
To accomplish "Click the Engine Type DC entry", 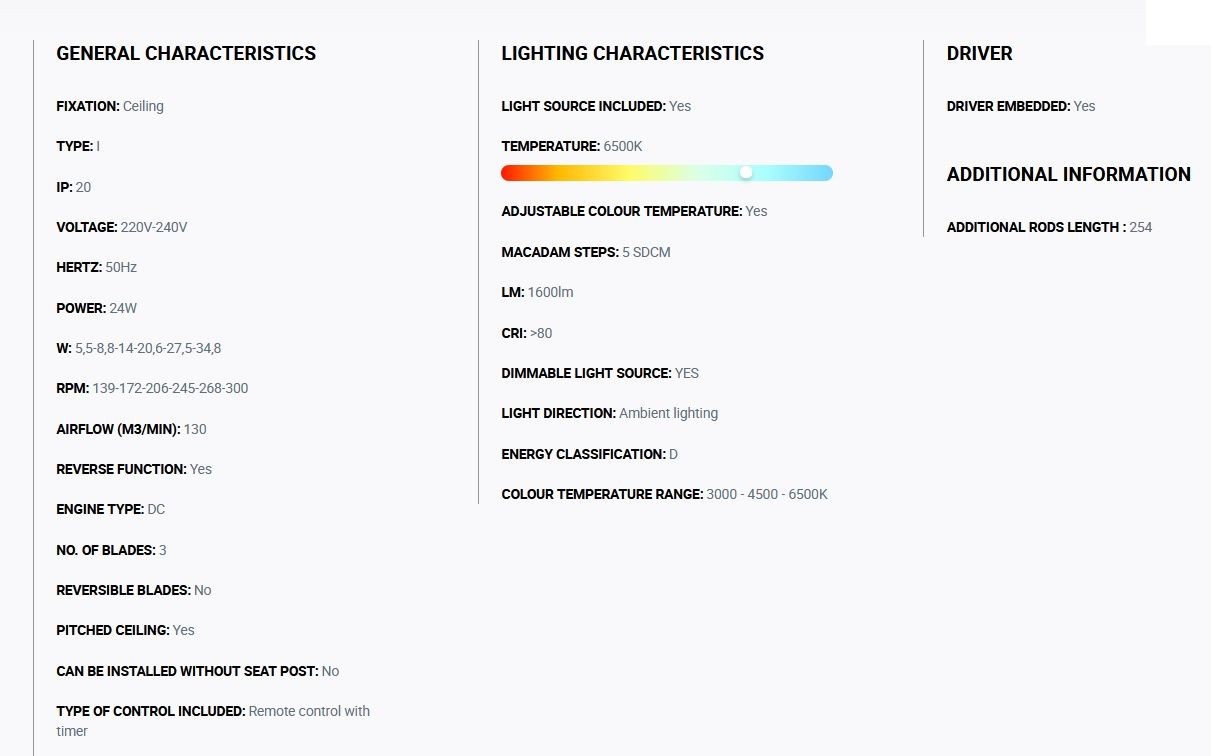I will (111, 509).
